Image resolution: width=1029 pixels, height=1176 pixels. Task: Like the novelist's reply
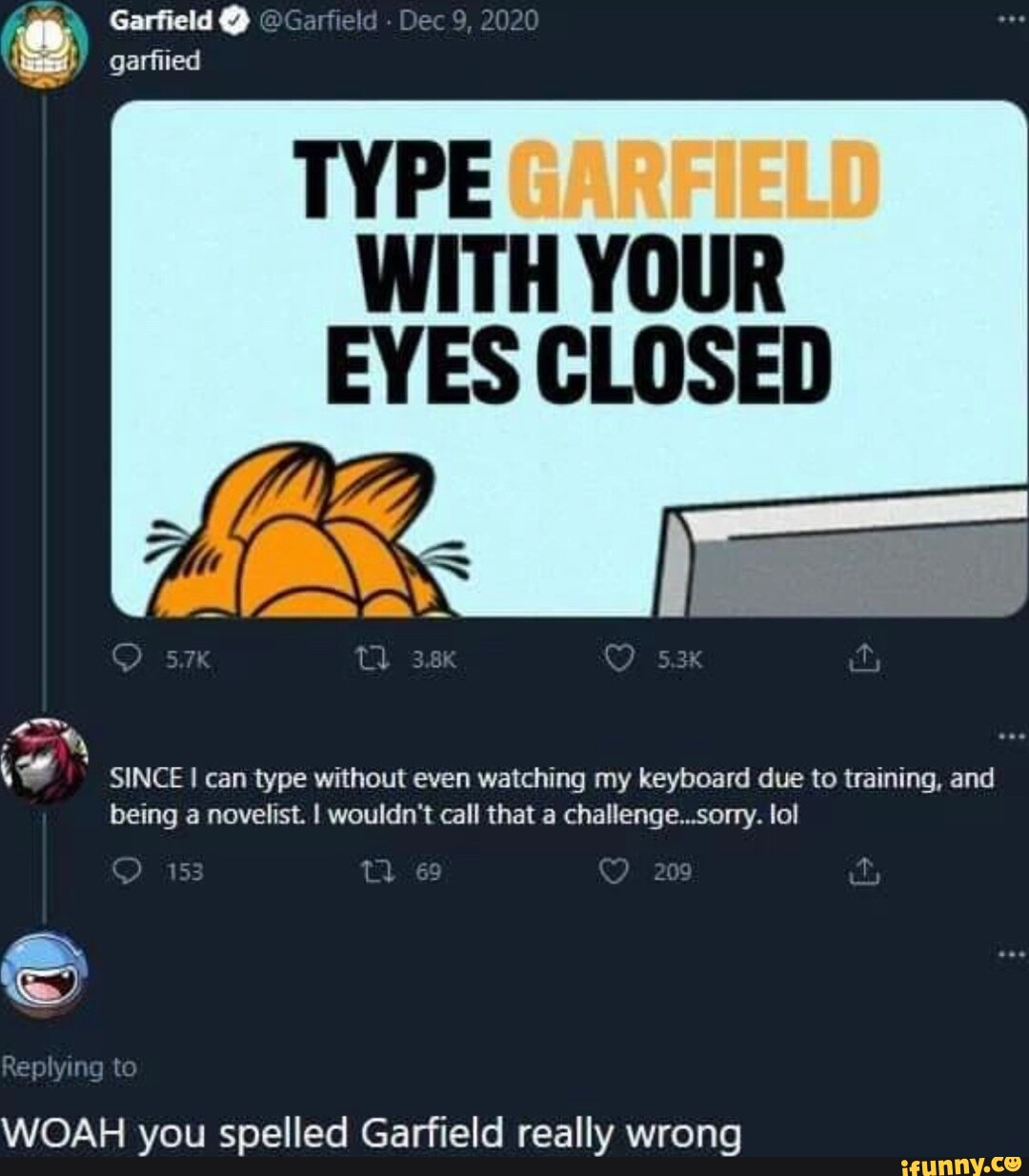(x=614, y=870)
